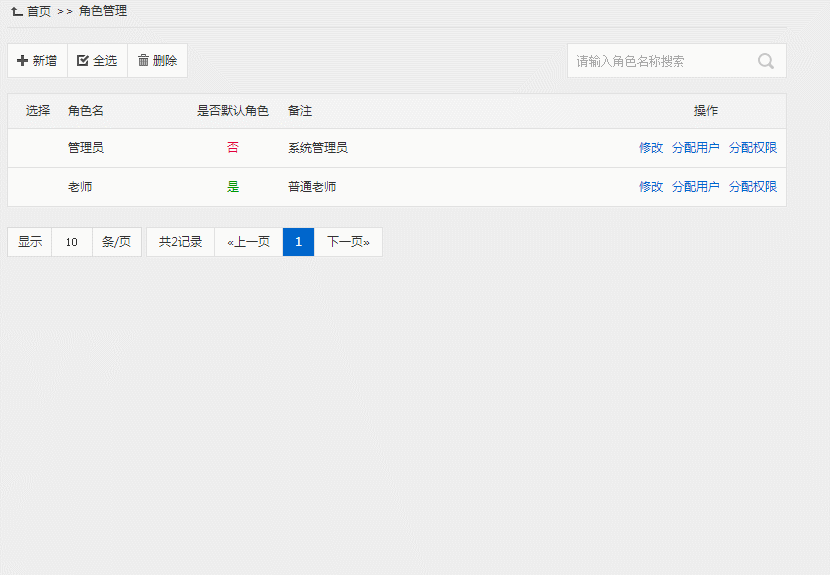Image resolution: width=830 pixels, height=575 pixels.
Task: Select page 1 in pagination
Action: coord(298,242)
